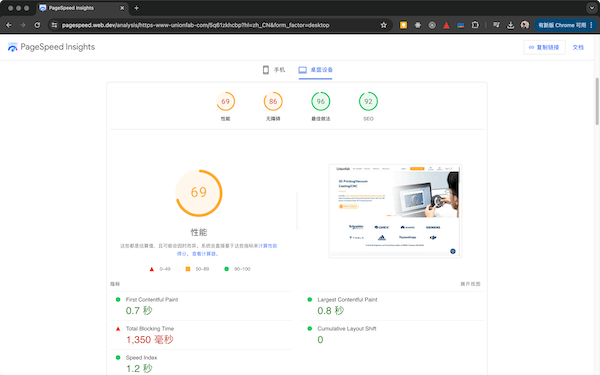Click the First Contentful Paint label
This screenshot has width=600, height=375.
(x=152, y=300)
